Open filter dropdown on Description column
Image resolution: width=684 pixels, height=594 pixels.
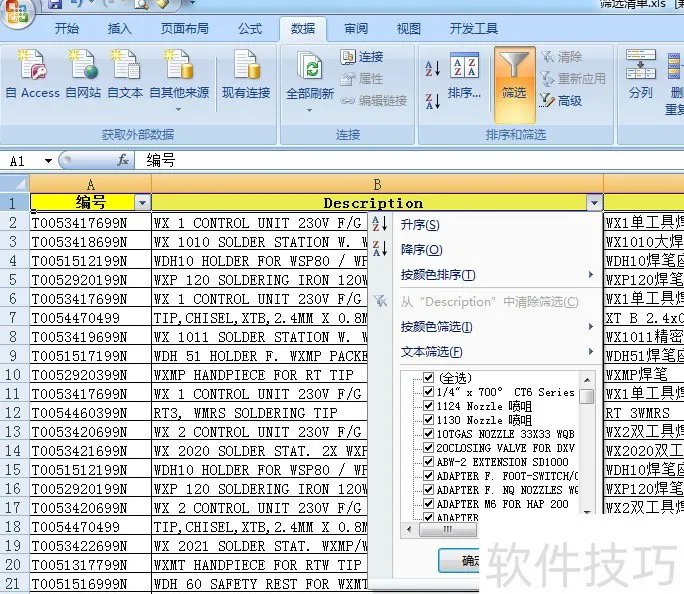pyautogui.click(x=594, y=203)
